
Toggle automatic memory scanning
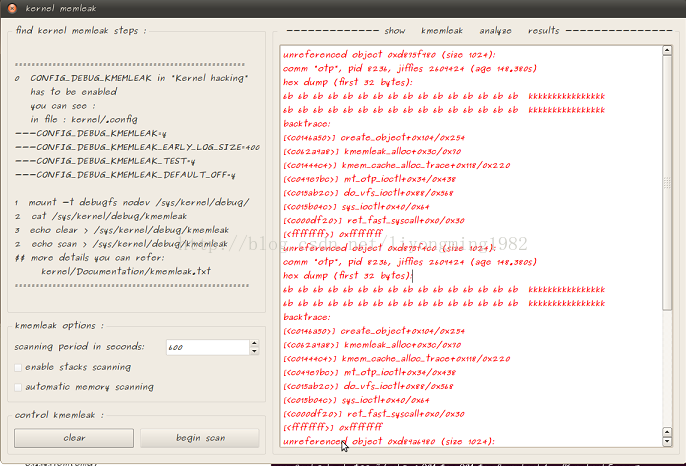(19, 386)
